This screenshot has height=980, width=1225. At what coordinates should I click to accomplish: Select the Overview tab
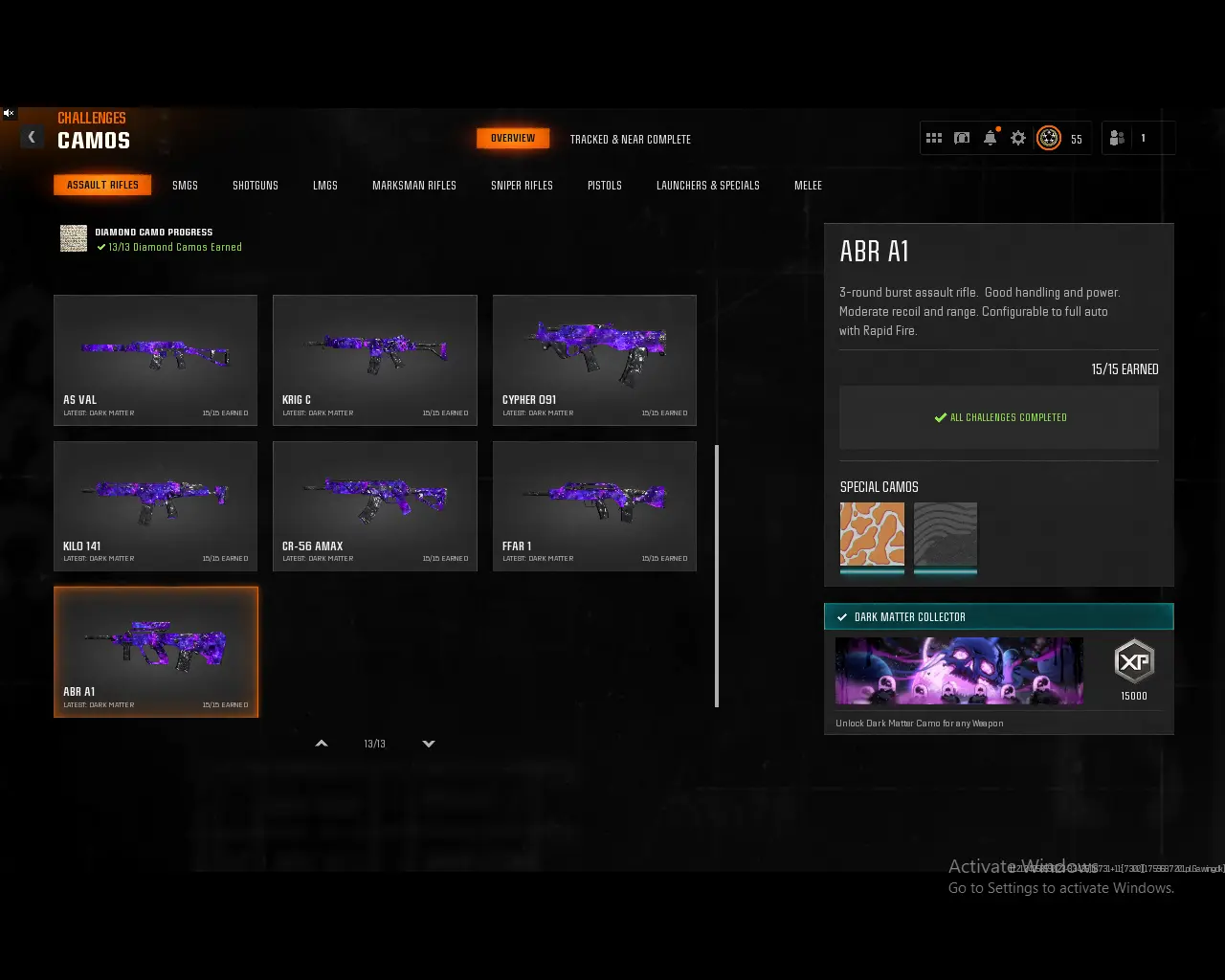pyautogui.click(x=513, y=139)
